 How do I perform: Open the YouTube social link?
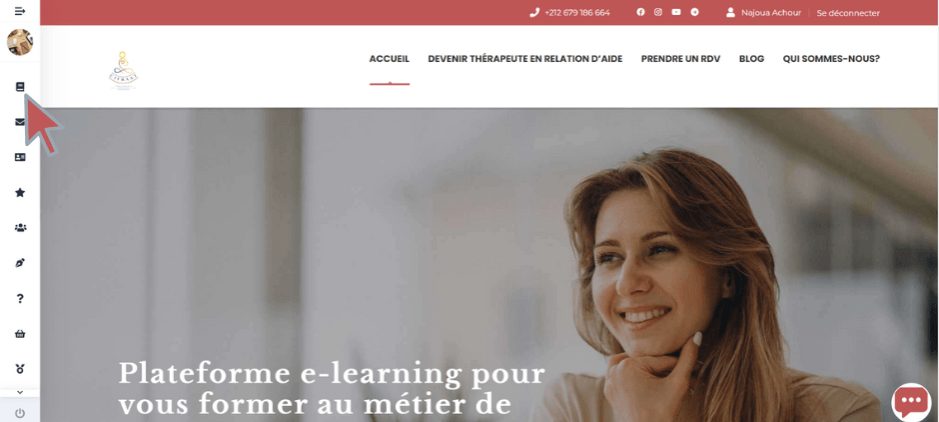676,12
